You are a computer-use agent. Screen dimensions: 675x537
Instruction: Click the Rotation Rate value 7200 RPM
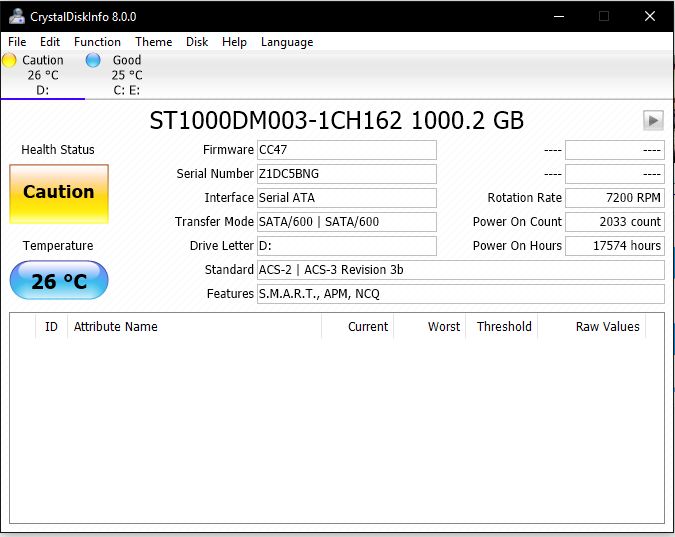(615, 198)
